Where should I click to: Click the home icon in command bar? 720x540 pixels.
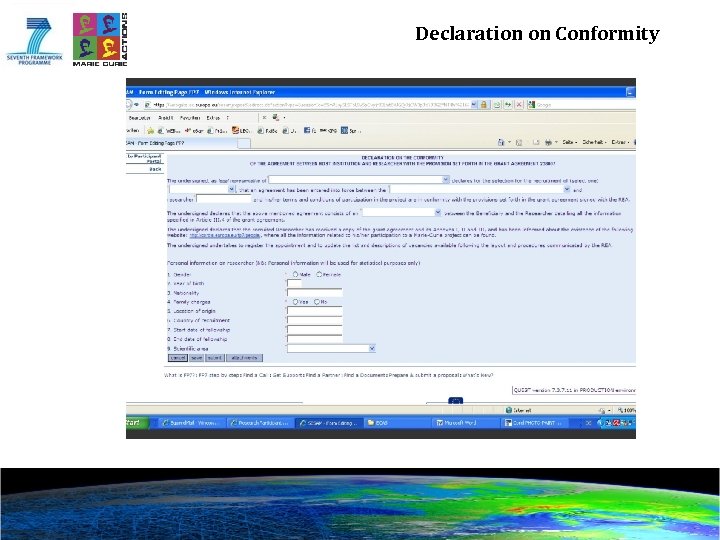tap(501, 142)
